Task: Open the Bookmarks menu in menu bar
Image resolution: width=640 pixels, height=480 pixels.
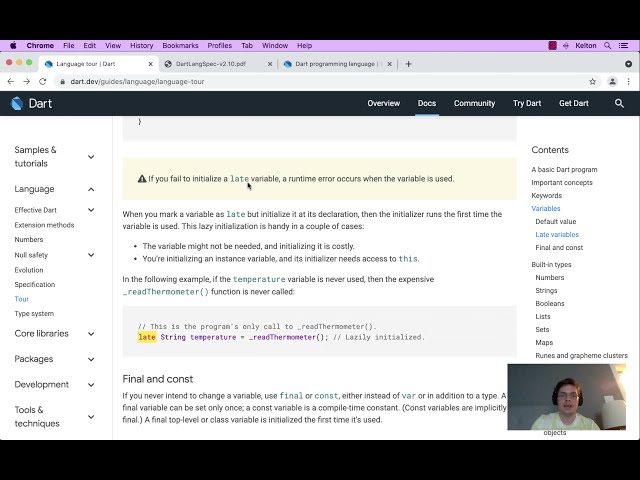Action: (180, 45)
